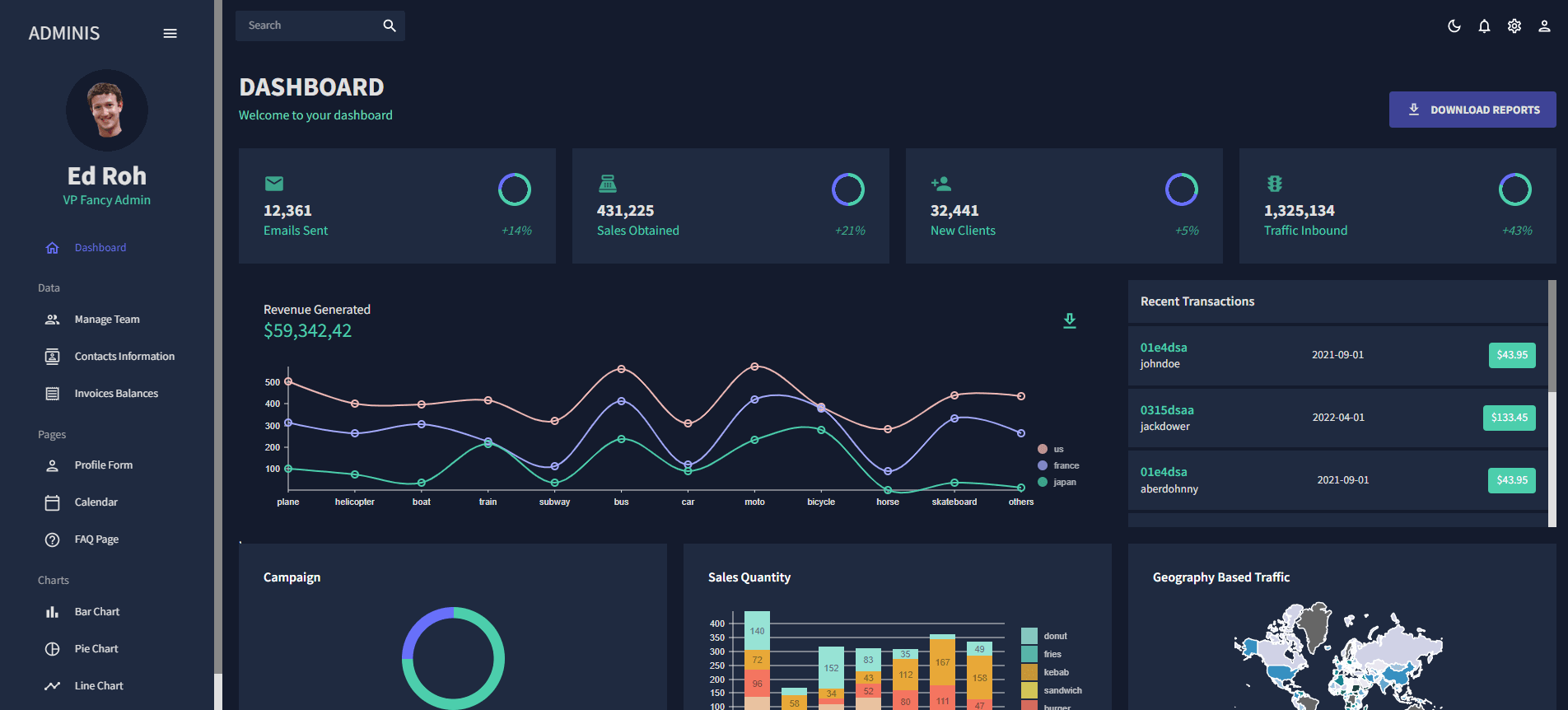Viewport: 1568px width, 710px height.
Task: Click the us data point above moto
Action: tap(755, 367)
